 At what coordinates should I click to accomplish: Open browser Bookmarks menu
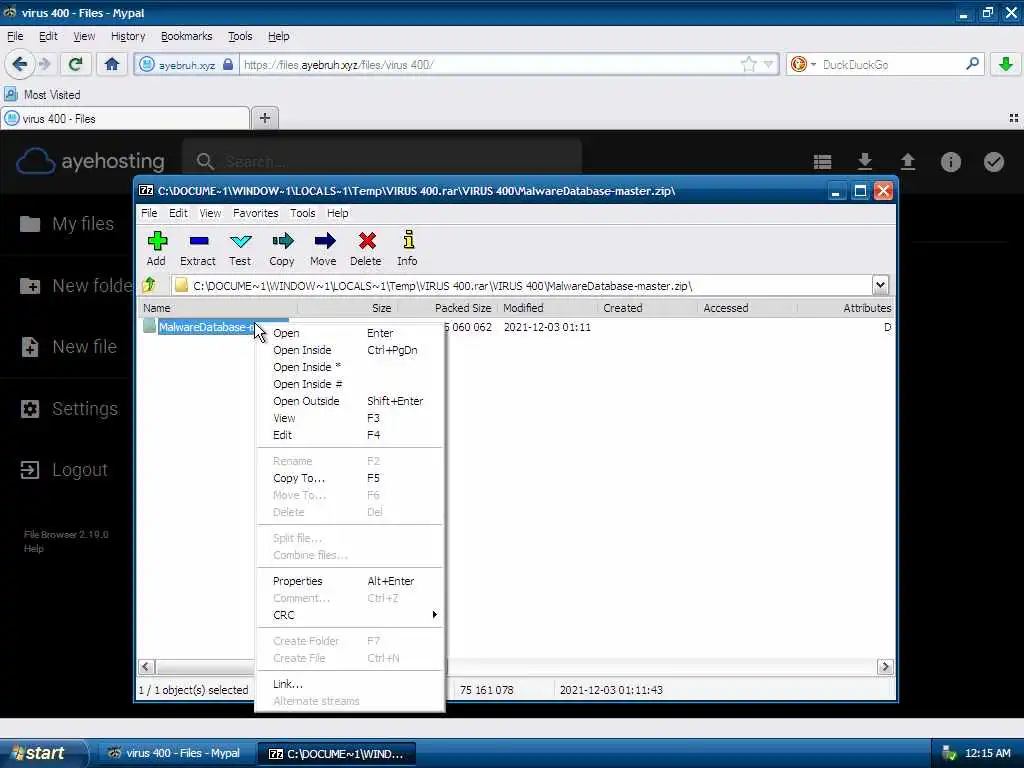tap(186, 36)
